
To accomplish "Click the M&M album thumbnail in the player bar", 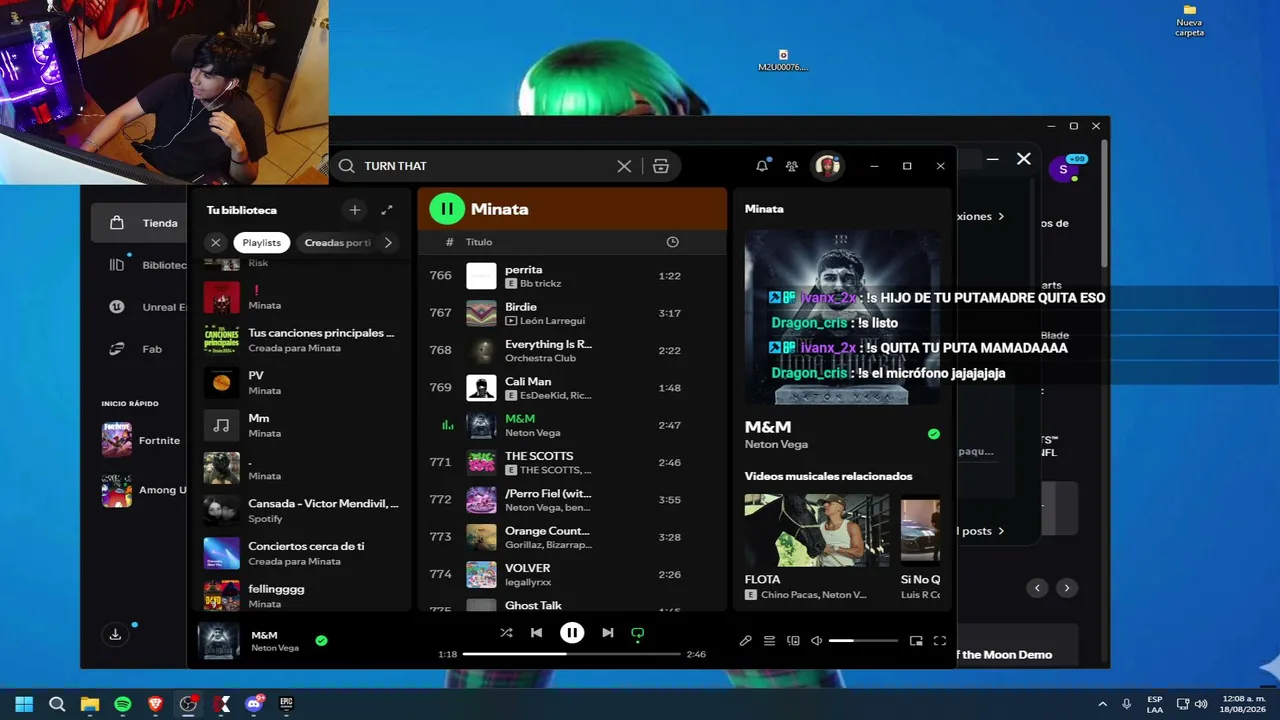I will click(x=219, y=641).
